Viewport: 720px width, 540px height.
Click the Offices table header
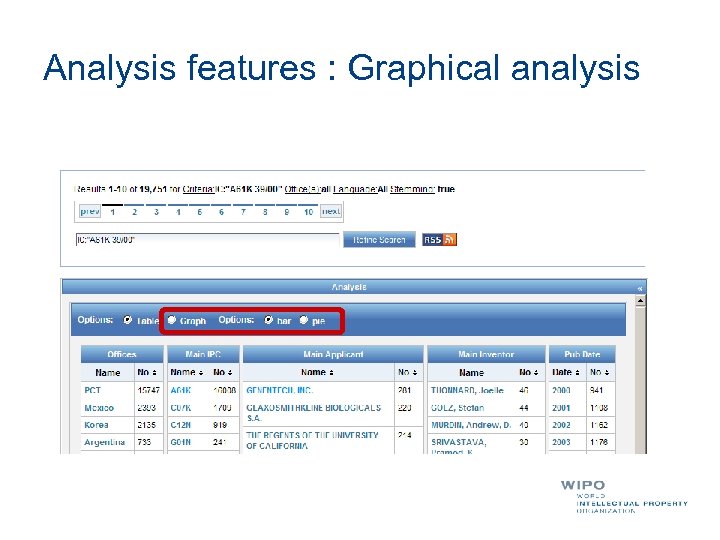coord(122,354)
